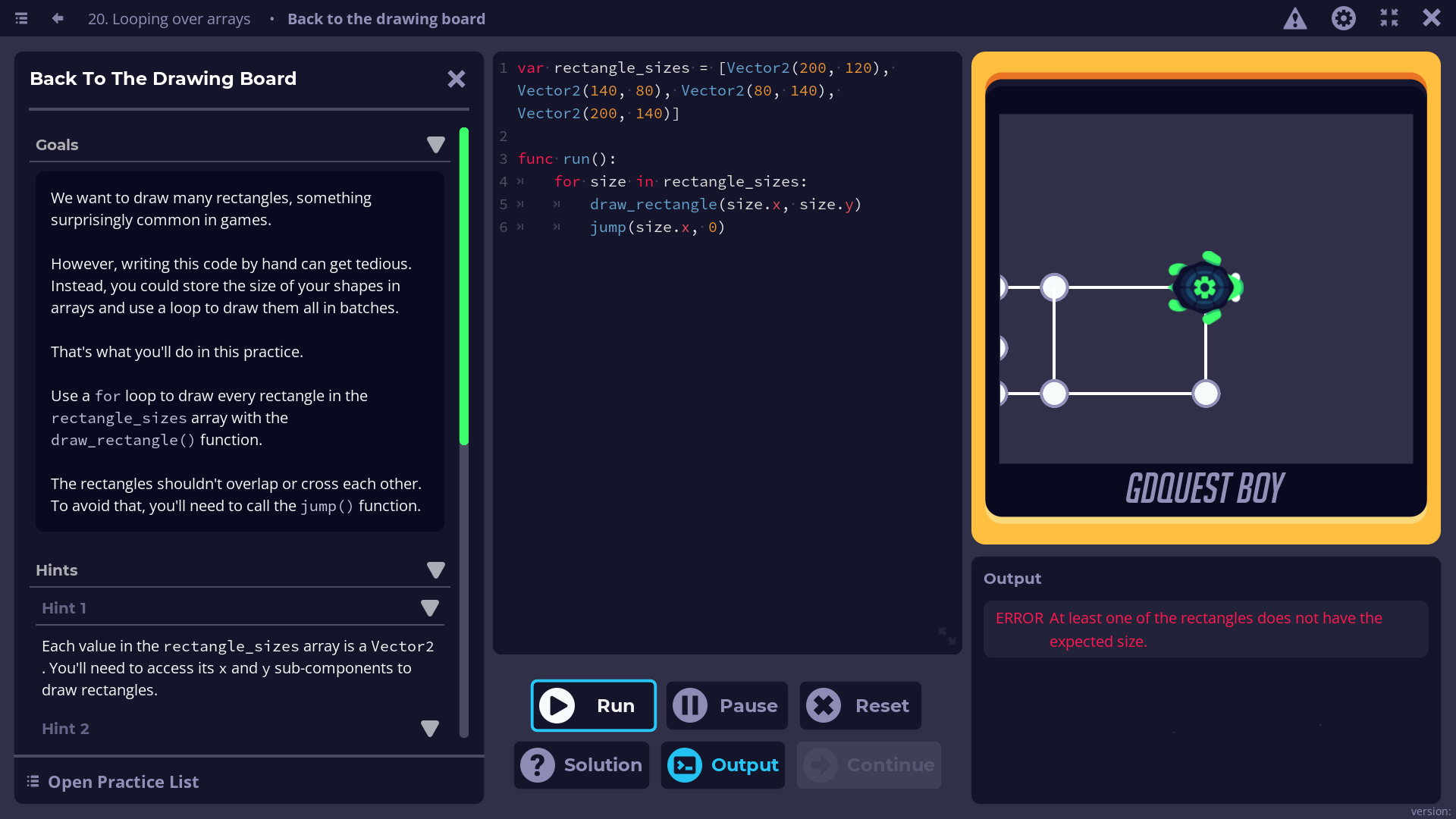Open the settings gear icon

(1343, 18)
